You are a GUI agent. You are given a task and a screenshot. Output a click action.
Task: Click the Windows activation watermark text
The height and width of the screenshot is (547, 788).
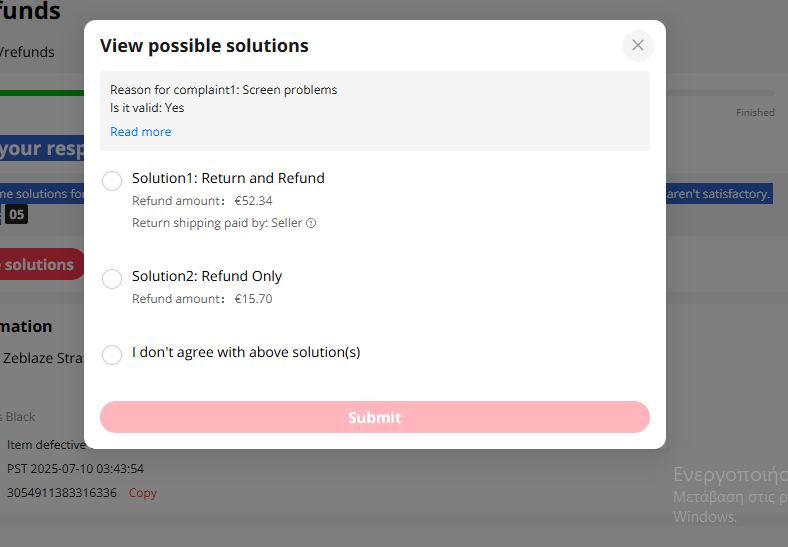(730, 495)
